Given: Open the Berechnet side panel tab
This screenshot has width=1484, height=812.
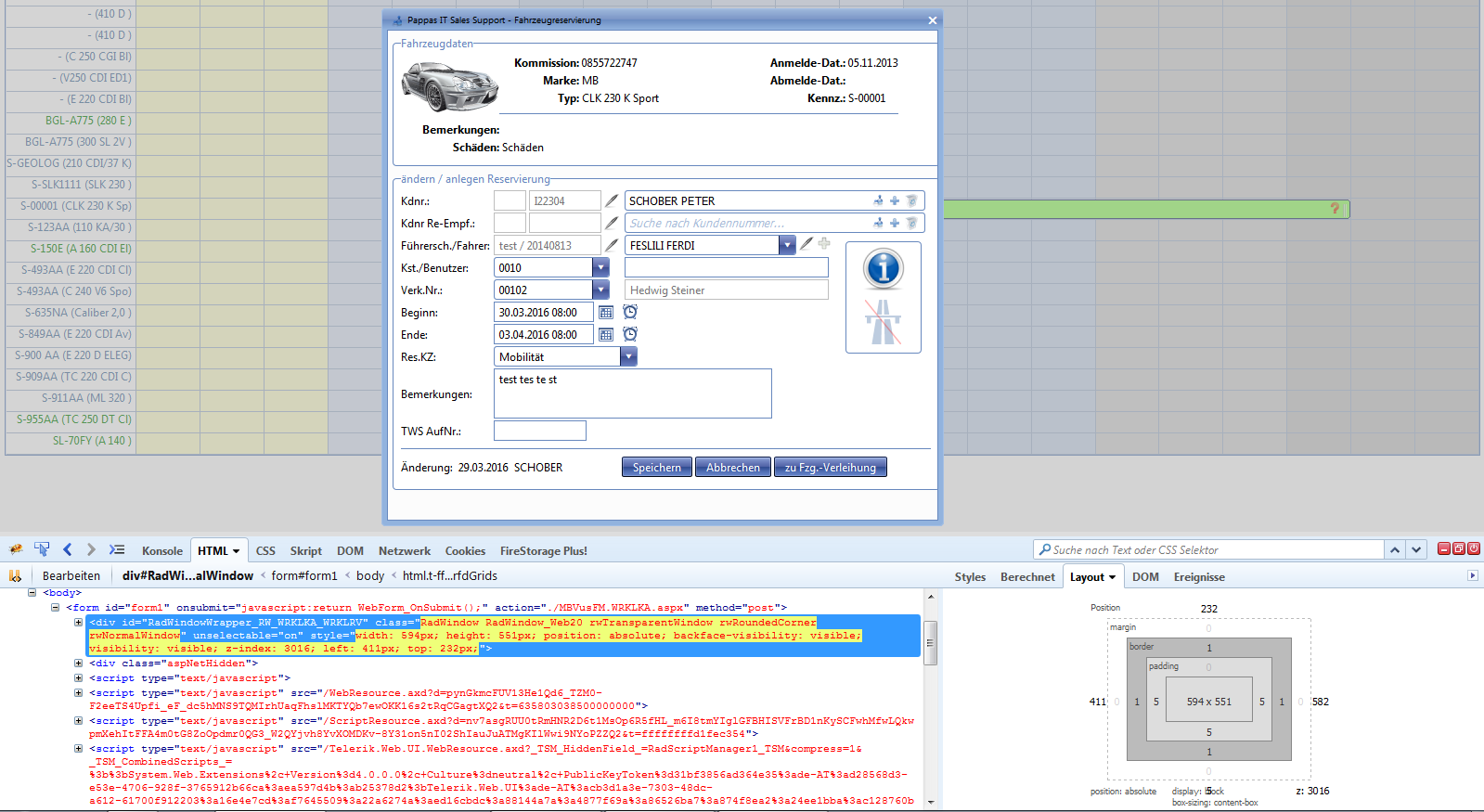Looking at the screenshot, I should point(1027,576).
